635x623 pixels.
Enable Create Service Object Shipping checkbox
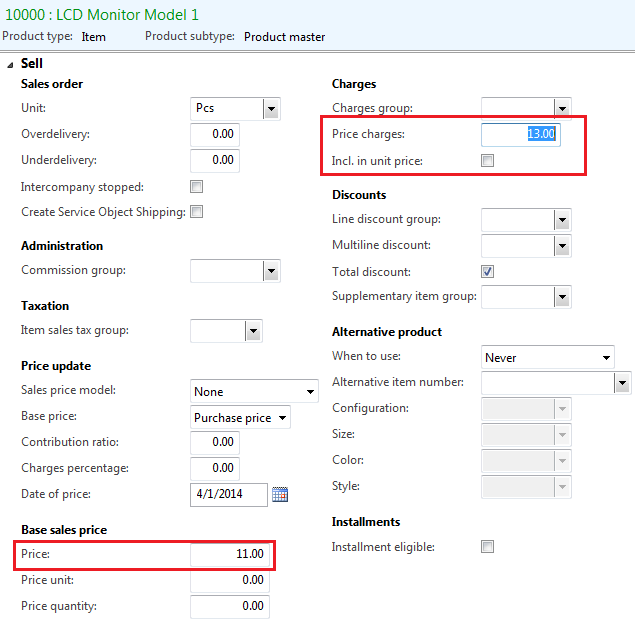pos(197,212)
